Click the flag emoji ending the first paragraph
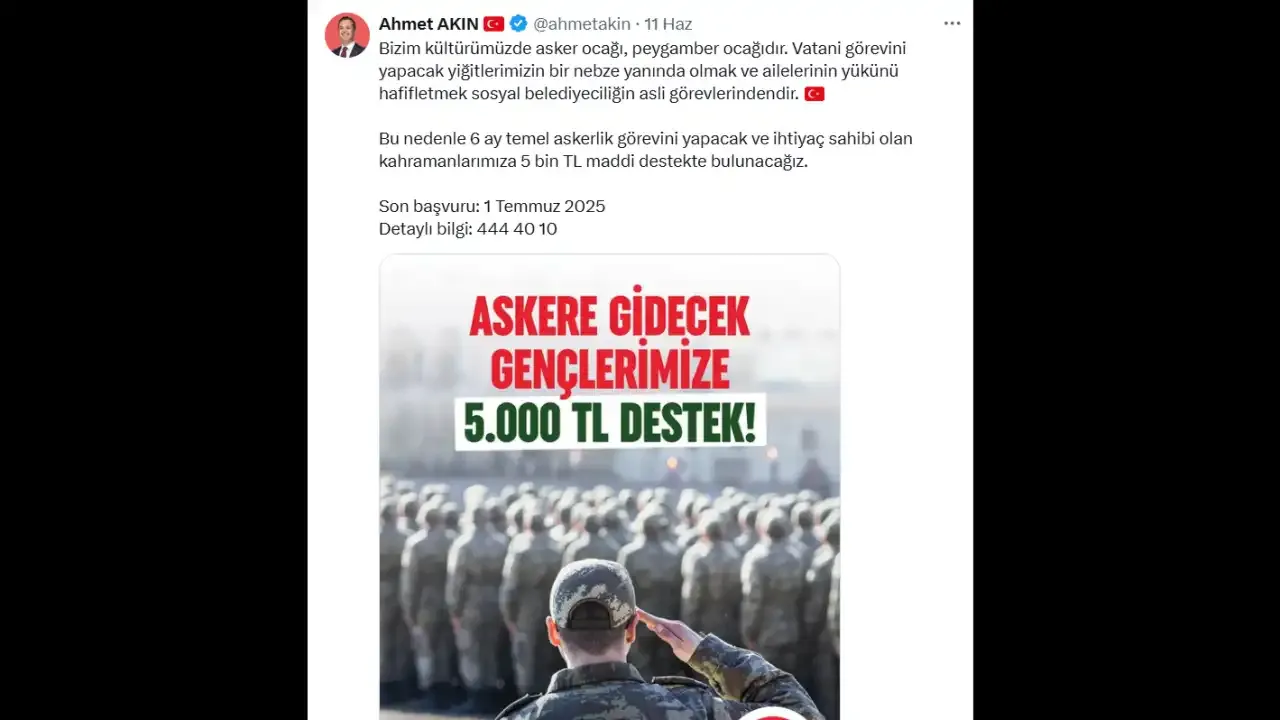1280x720 pixels. tap(814, 94)
